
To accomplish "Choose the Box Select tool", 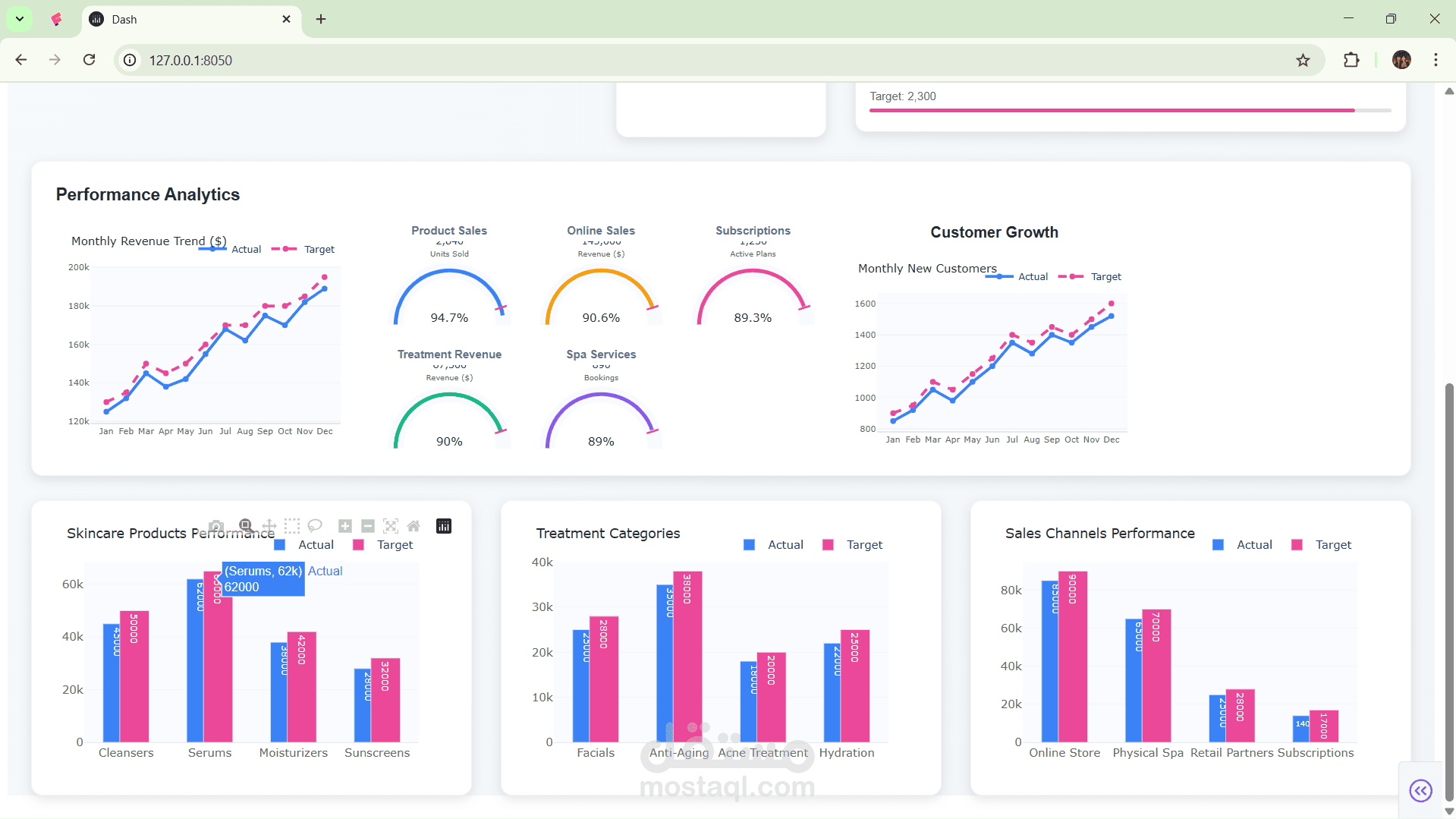I will [291, 526].
